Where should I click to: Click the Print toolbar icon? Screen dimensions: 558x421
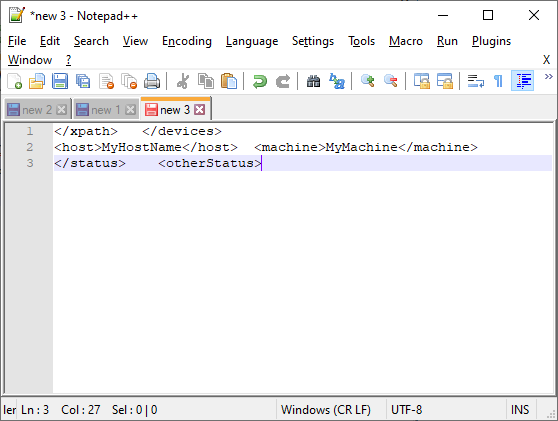point(152,81)
